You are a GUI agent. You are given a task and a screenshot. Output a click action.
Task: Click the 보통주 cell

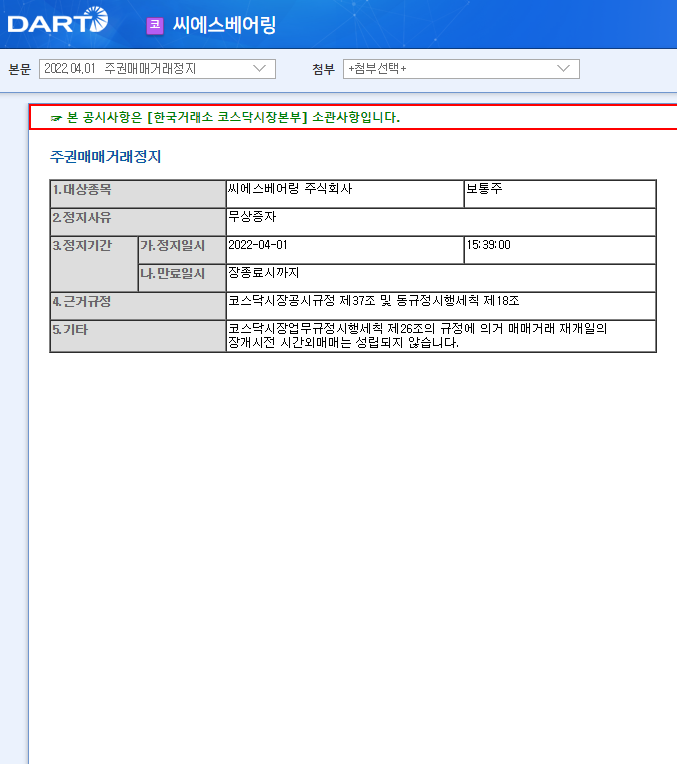click(560, 194)
